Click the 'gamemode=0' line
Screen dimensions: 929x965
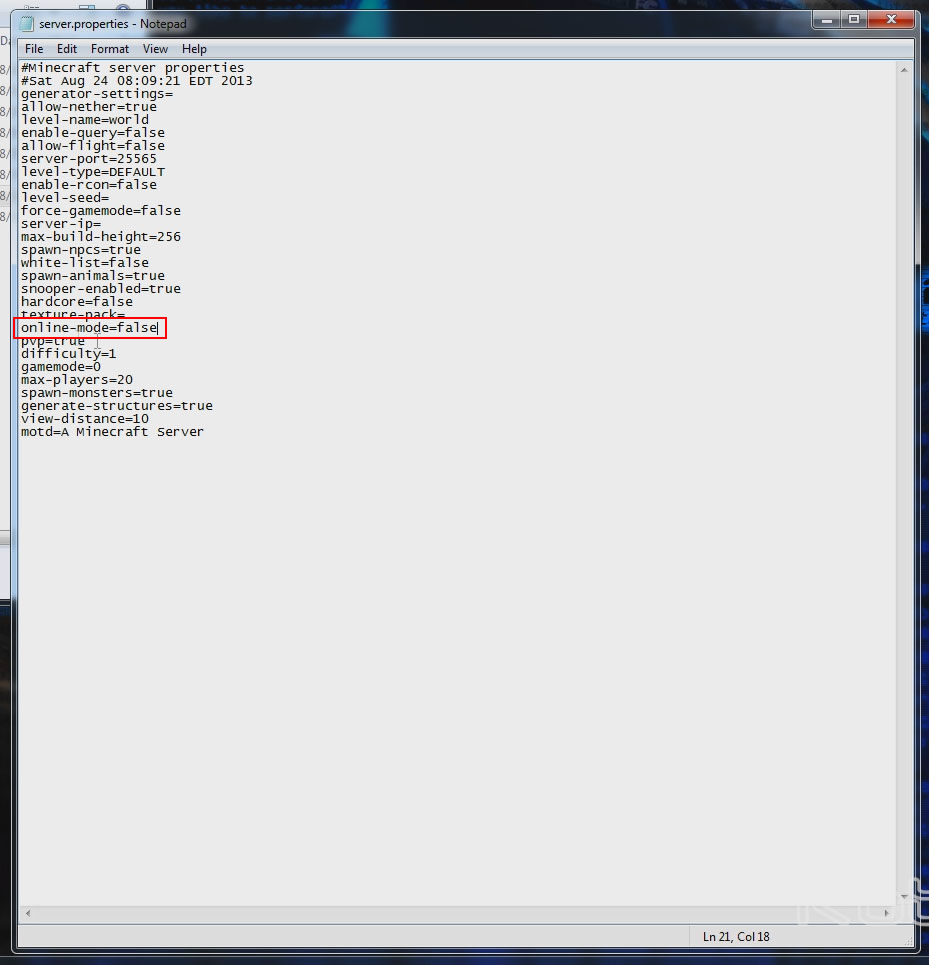click(61, 366)
